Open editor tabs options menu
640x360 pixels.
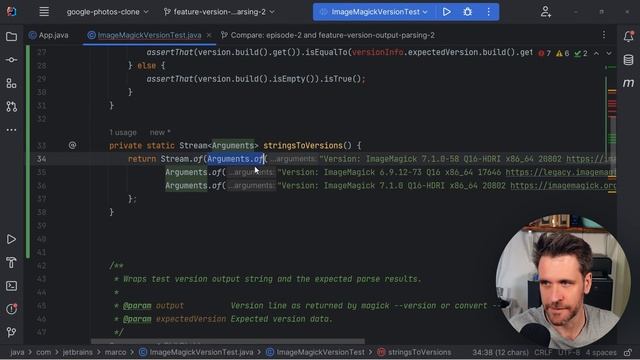pos(604,35)
